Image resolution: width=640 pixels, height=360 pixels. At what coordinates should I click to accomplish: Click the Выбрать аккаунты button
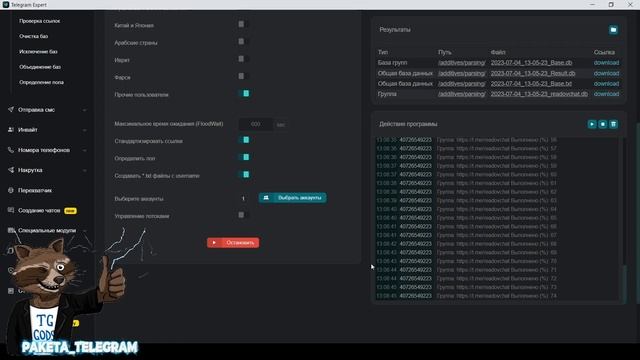click(292, 198)
